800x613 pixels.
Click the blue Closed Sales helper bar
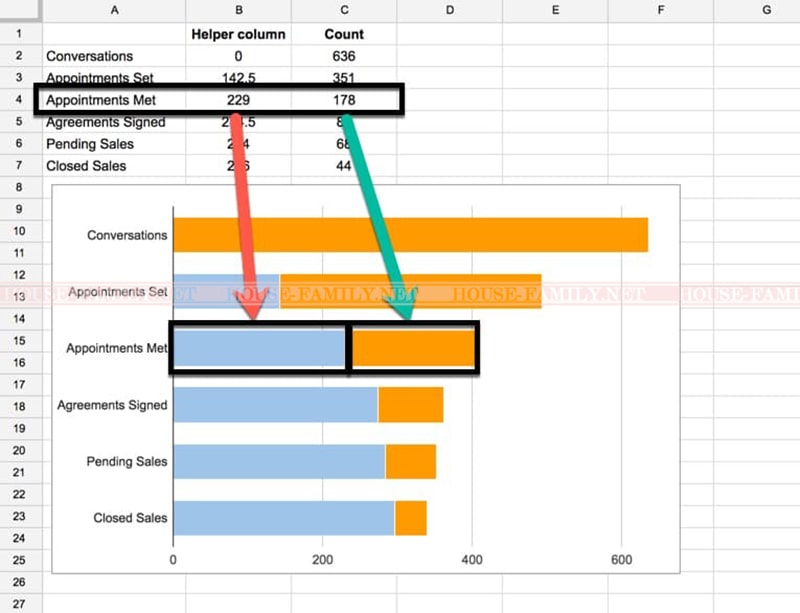point(284,518)
